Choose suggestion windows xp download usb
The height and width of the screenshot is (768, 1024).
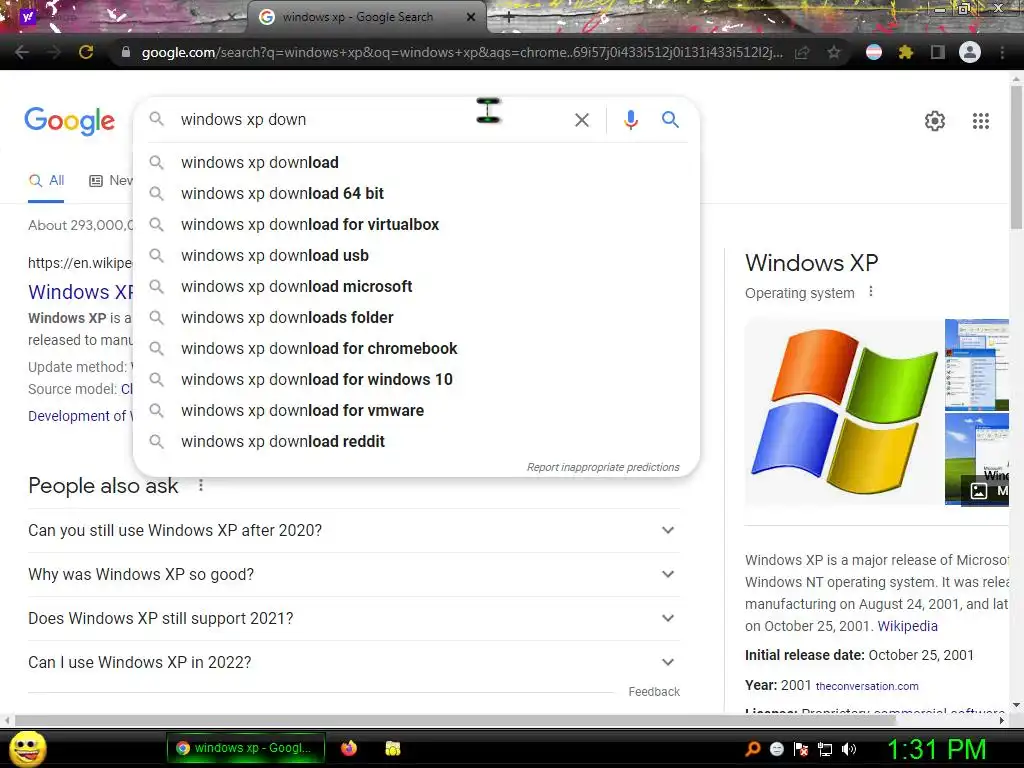click(416, 255)
